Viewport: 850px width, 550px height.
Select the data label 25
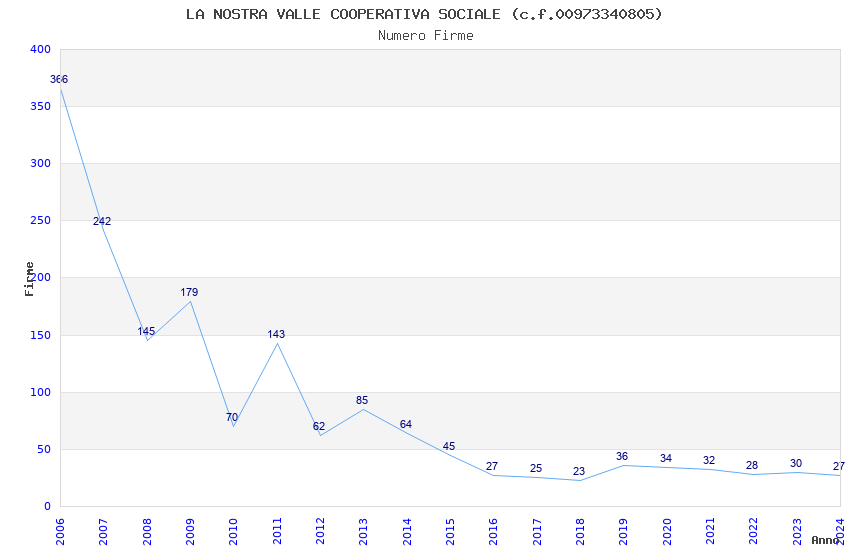click(x=536, y=468)
